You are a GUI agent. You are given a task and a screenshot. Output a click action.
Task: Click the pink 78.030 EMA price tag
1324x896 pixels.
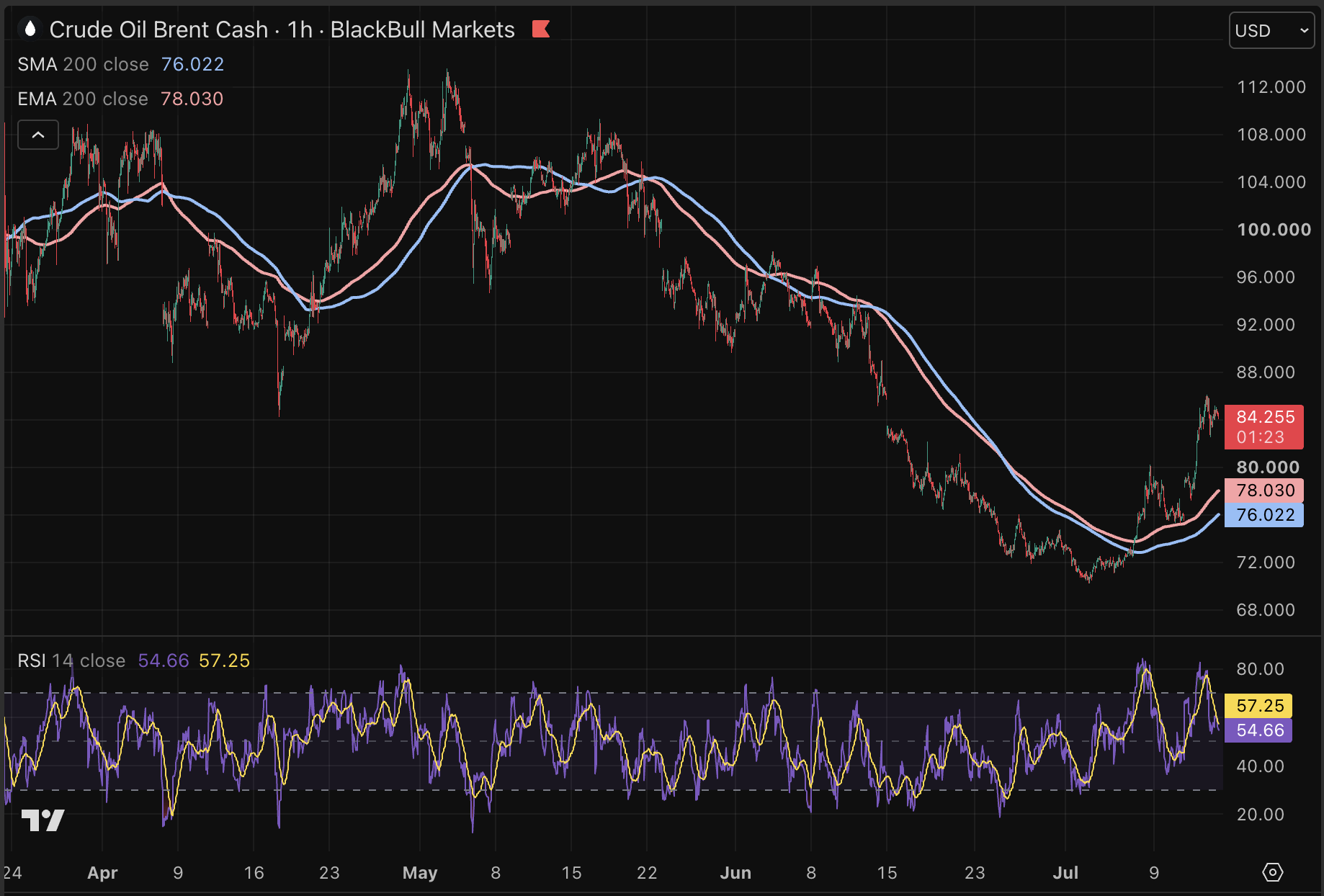click(1264, 490)
